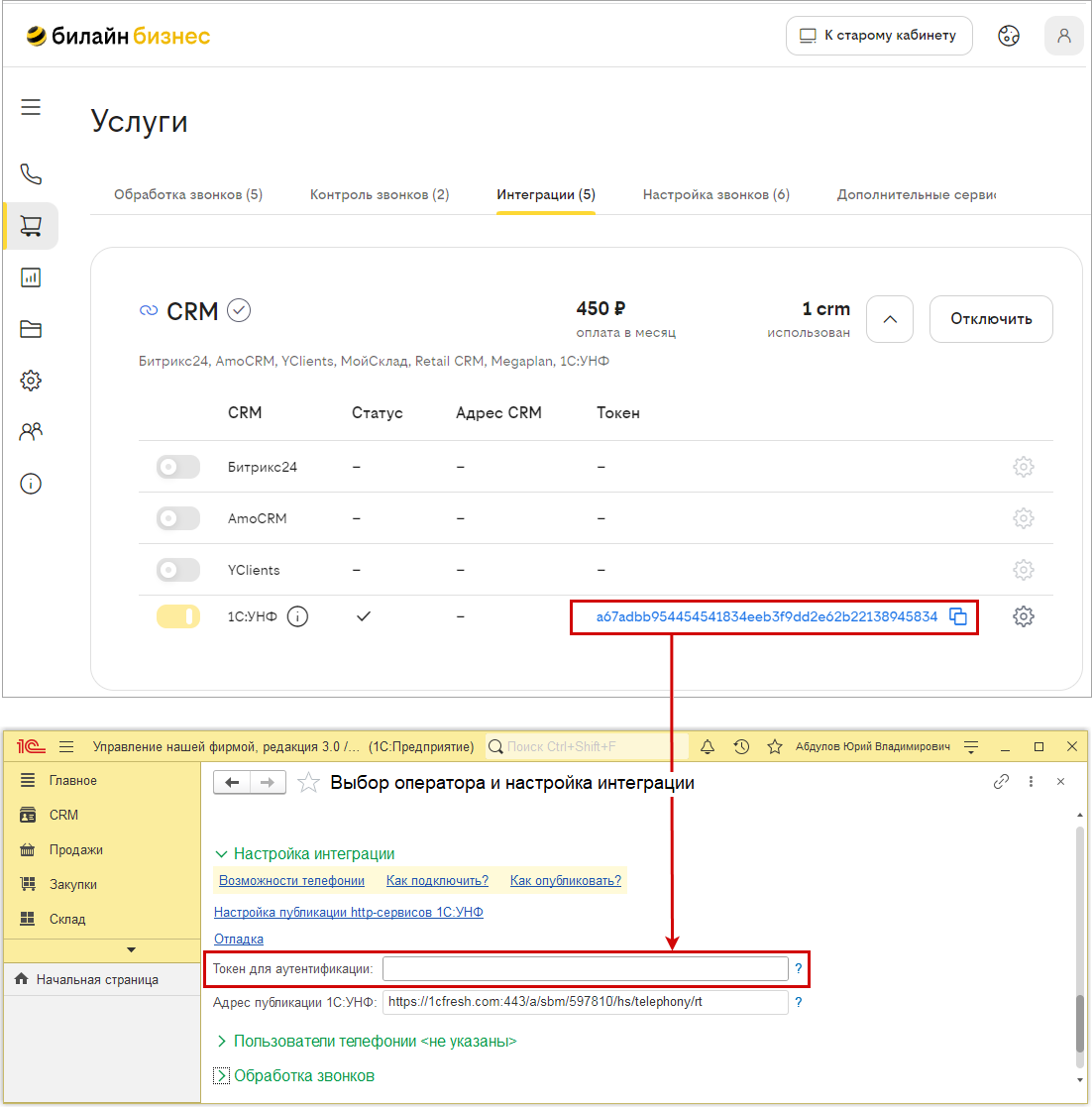Get link to 1C form with chain icon

click(1001, 782)
